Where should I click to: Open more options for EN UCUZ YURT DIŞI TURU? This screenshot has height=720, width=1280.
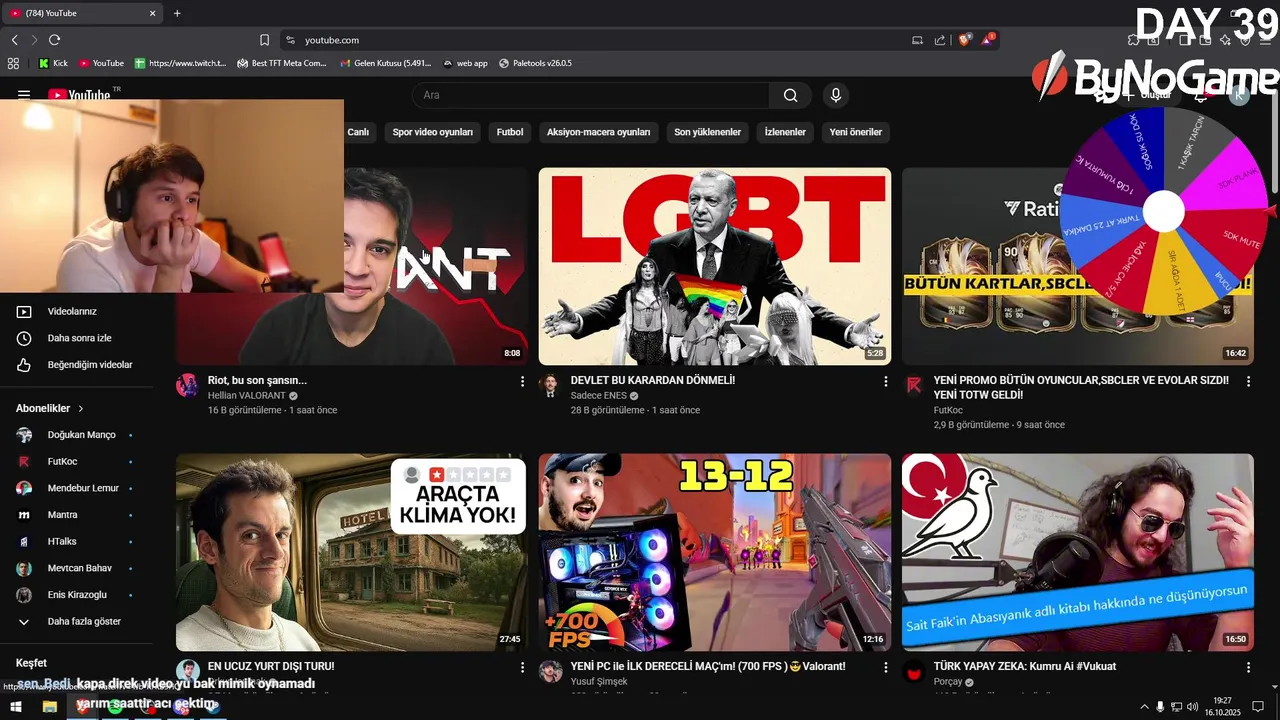[x=522, y=667]
